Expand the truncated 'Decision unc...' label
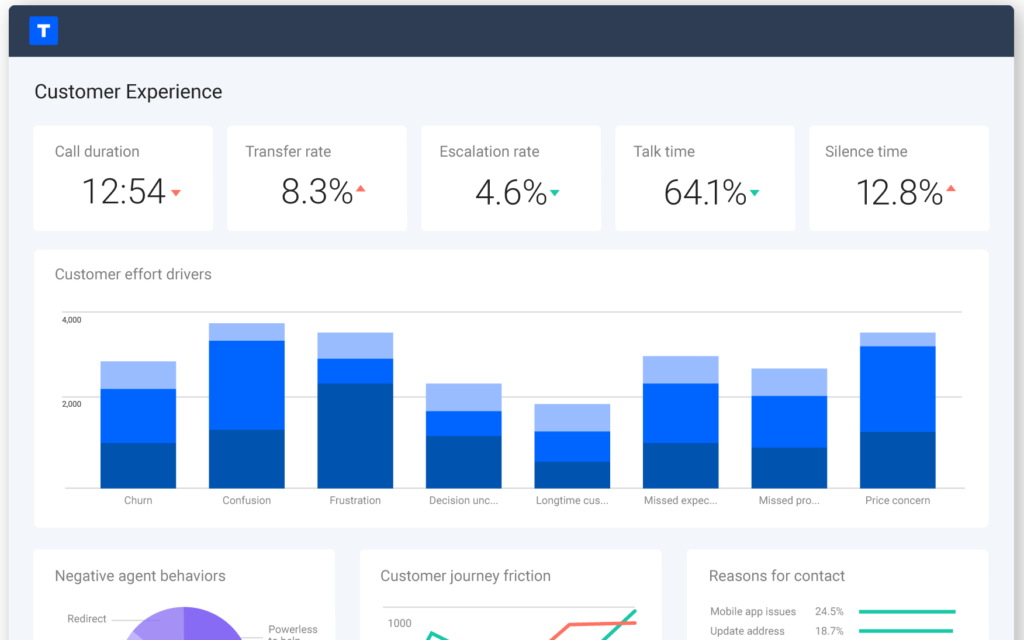The image size is (1024, 640). [x=463, y=500]
